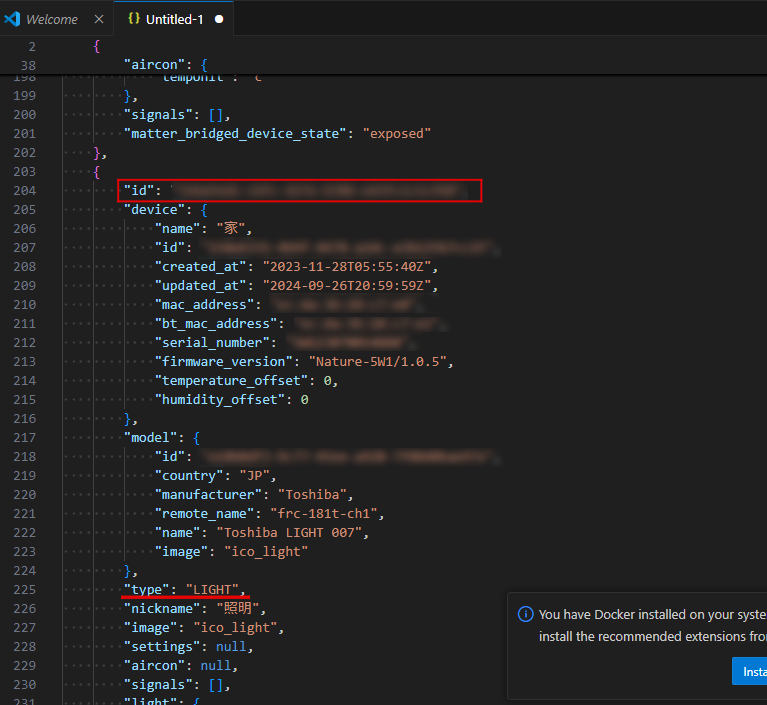Click the VS Code logo icon on Welcome tab
The height and width of the screenshot is (705, 767).
point(12,19)
